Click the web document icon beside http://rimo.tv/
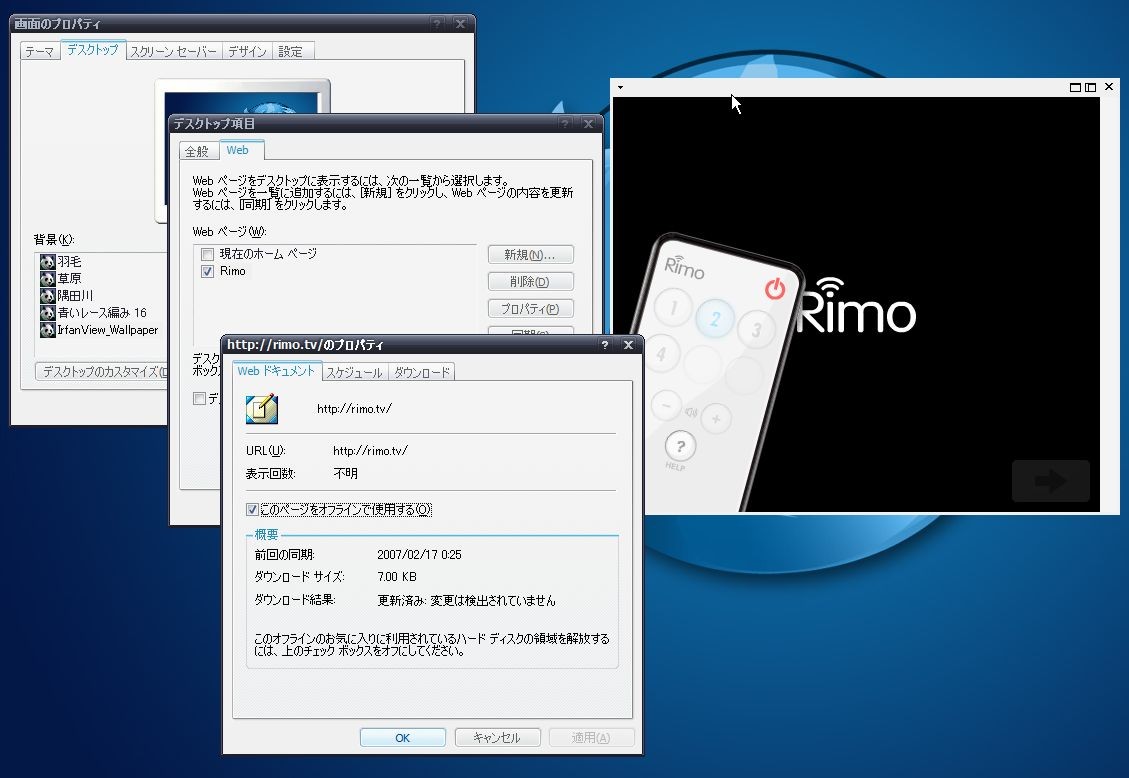This screenshot has height=778, width=1129. pyautogui.click(x=261, y=409)
